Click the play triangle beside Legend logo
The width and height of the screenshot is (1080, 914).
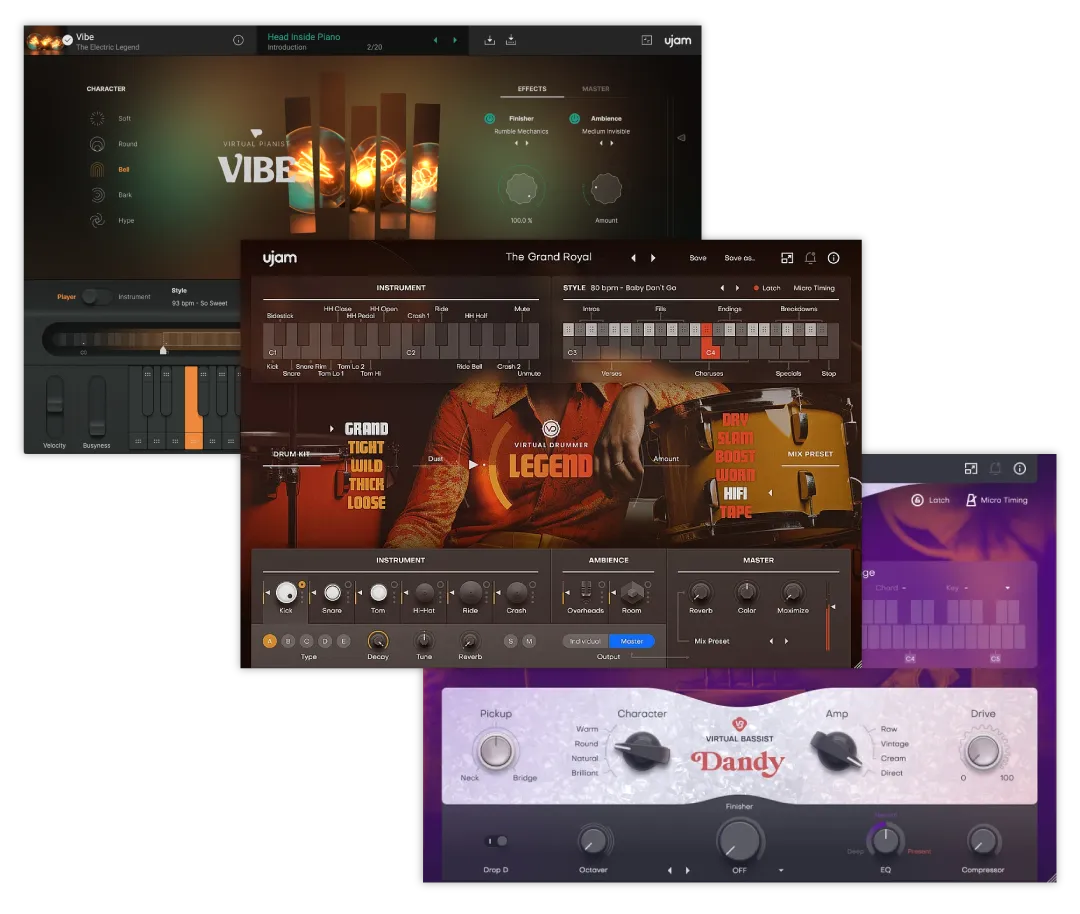[x=473, y=465]
